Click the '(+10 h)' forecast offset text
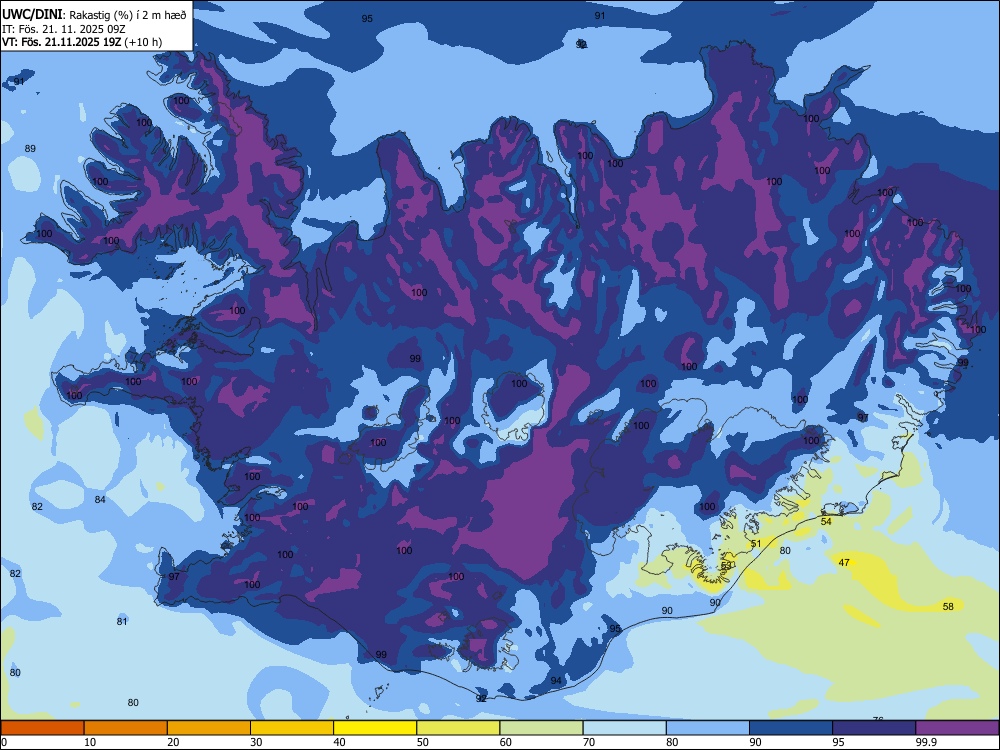Screen dimensions: 1000x750 click(x=143, y=42)
